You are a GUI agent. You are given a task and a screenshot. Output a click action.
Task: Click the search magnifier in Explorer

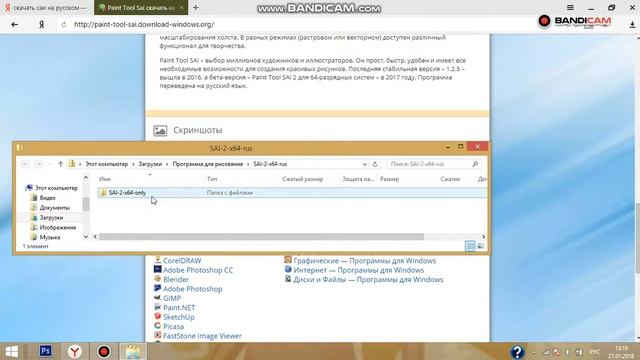[x=475, y=164]
